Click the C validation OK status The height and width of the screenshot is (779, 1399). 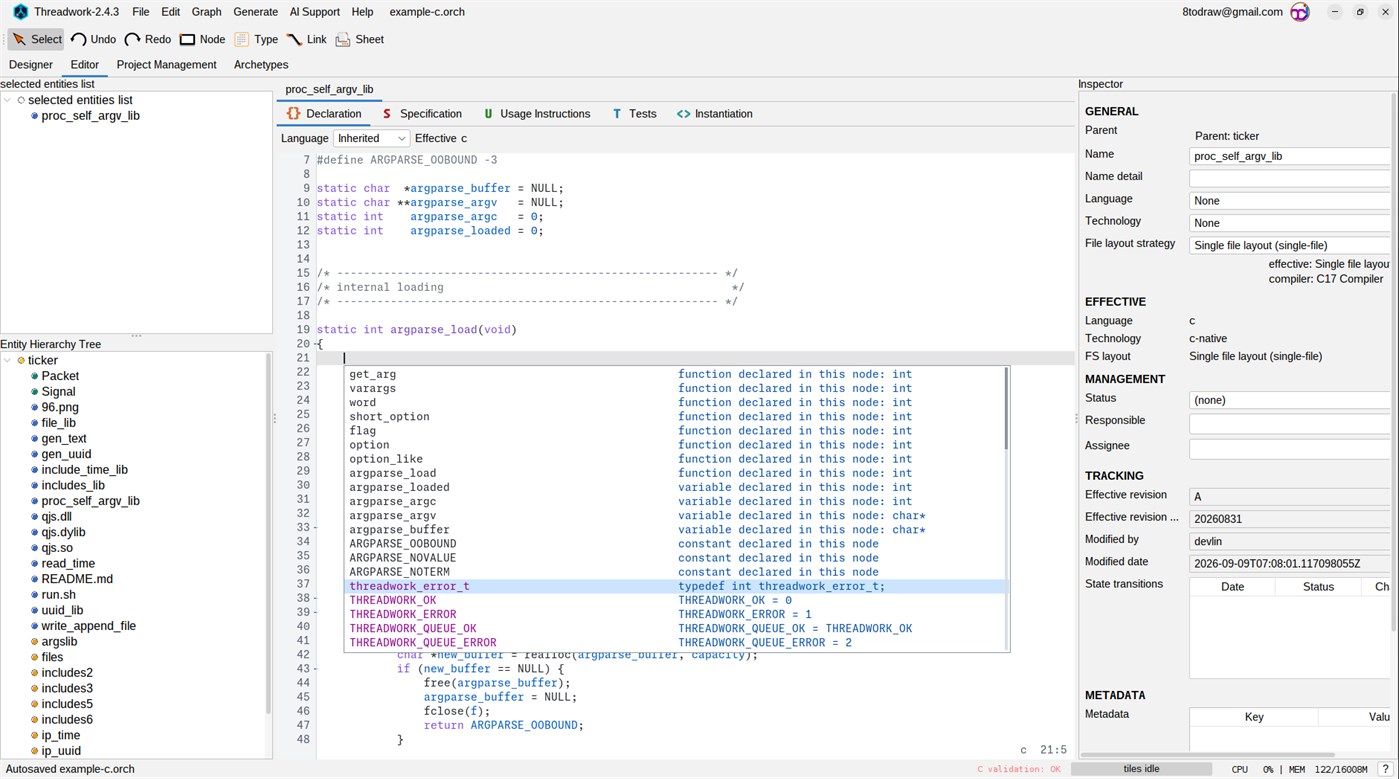[x=1018, y=769]
